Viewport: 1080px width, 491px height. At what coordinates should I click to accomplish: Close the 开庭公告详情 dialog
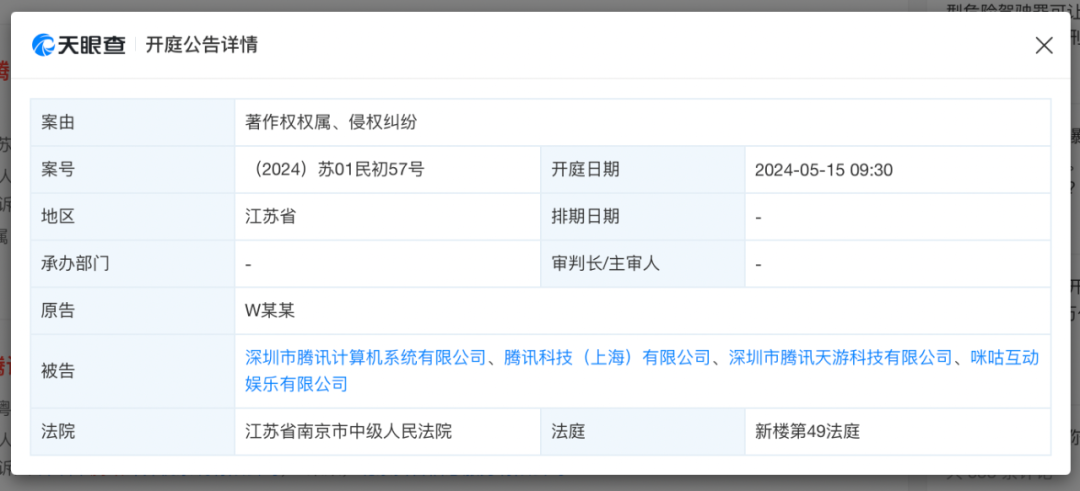pyautogui.click(x=1044, y=45)
